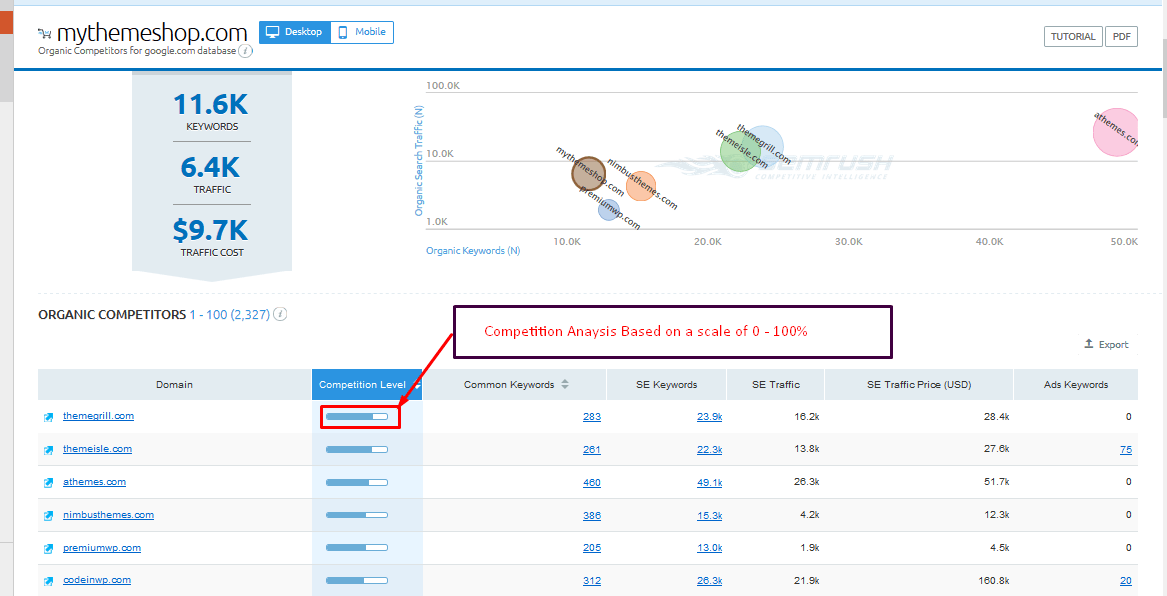Open 312 common keywords for codeinwp.com
Viewport: 1167px width, 596px height.
(x=592, y=580)
